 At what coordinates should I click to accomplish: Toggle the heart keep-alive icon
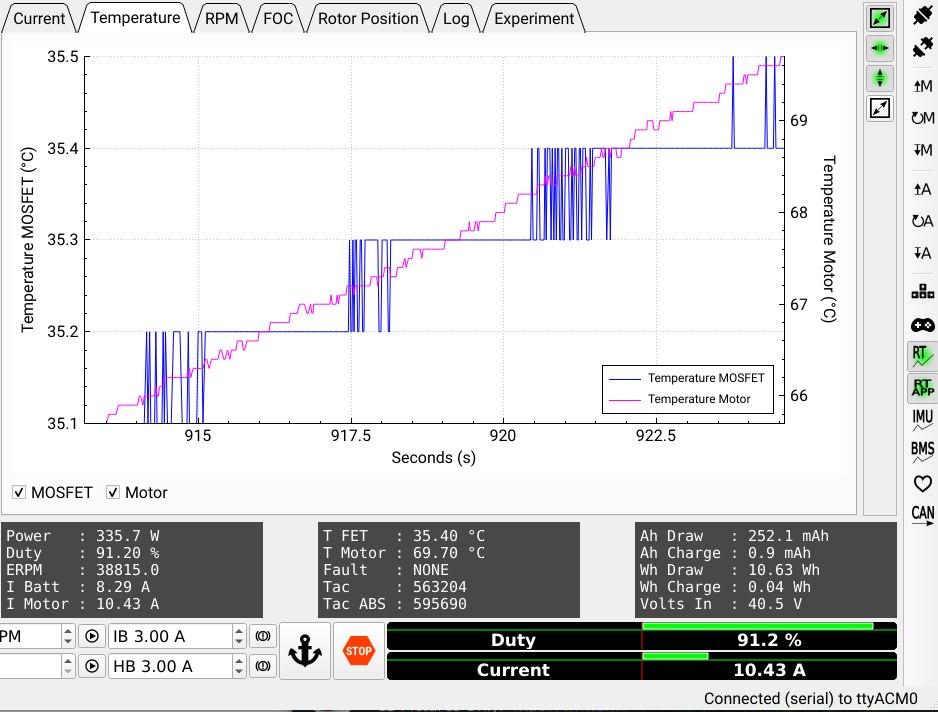pyautogui.click(x=922, y=482)
